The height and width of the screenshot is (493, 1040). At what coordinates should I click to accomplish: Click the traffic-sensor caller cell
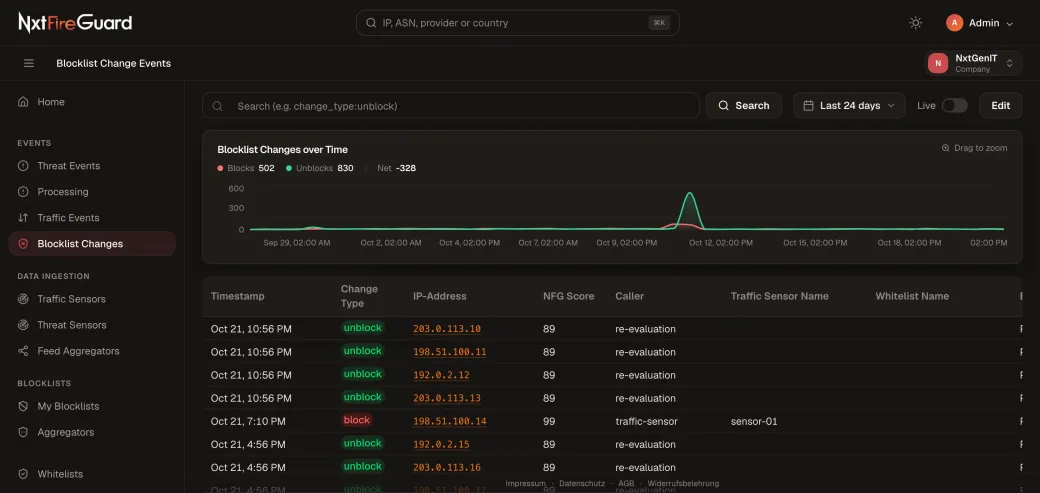click(646, 421)
